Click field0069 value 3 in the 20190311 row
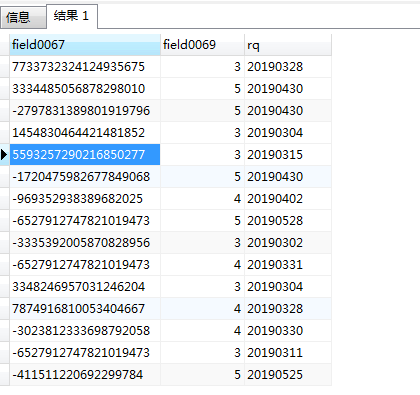This screenshot has height=395, width=420. (202, 353)
